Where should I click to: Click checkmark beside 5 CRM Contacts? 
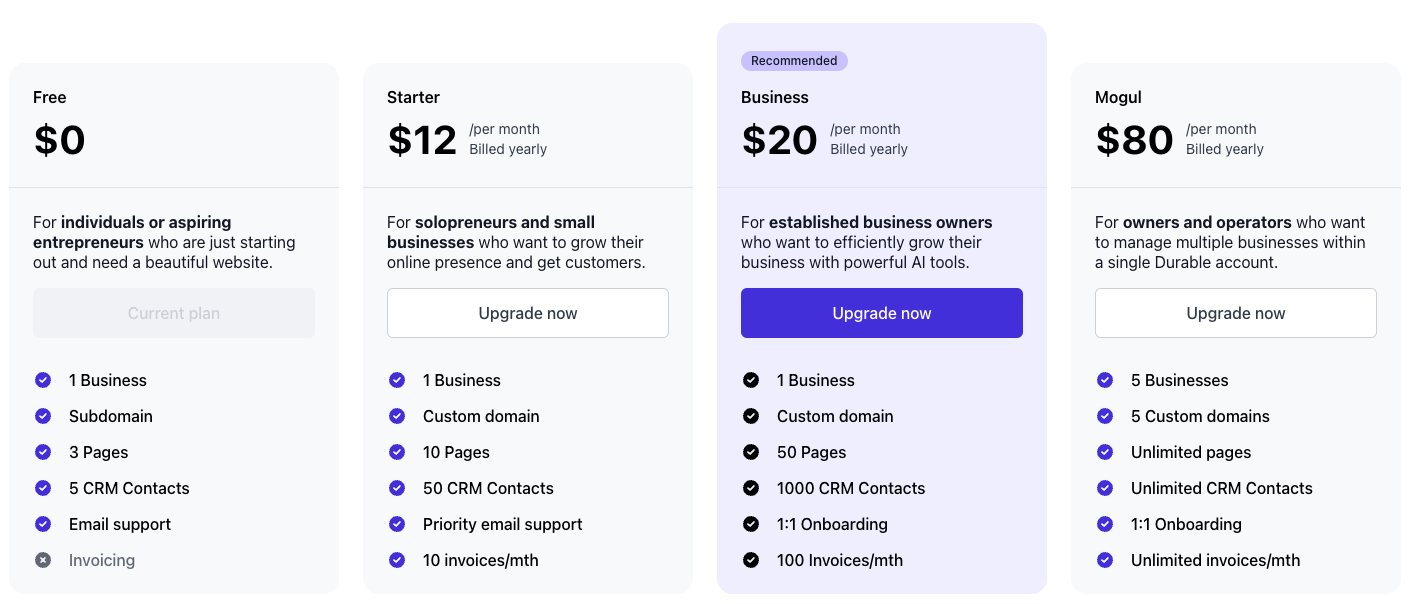[43, 488]
